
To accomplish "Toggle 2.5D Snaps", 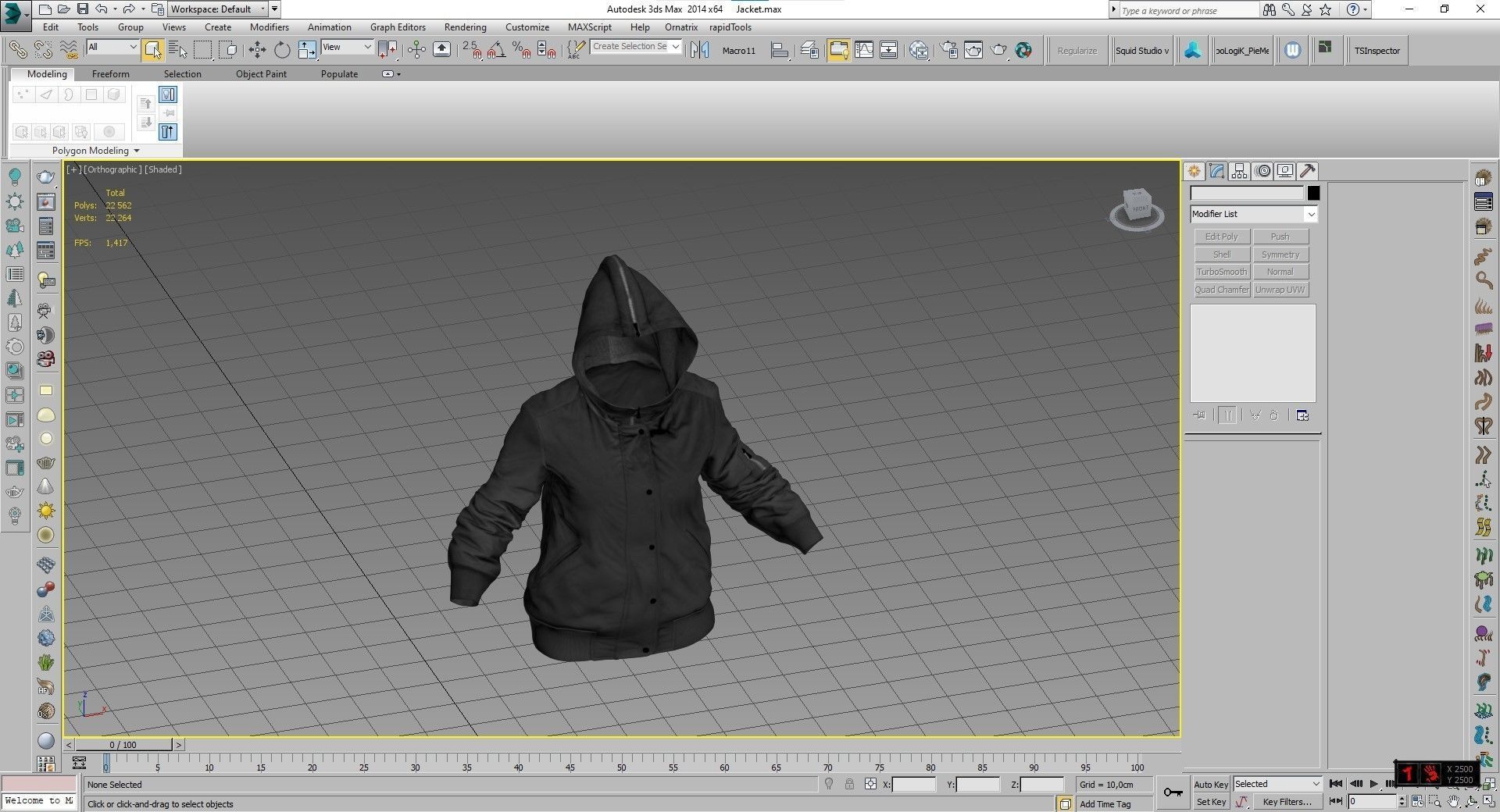I will [x=471, y=50].
